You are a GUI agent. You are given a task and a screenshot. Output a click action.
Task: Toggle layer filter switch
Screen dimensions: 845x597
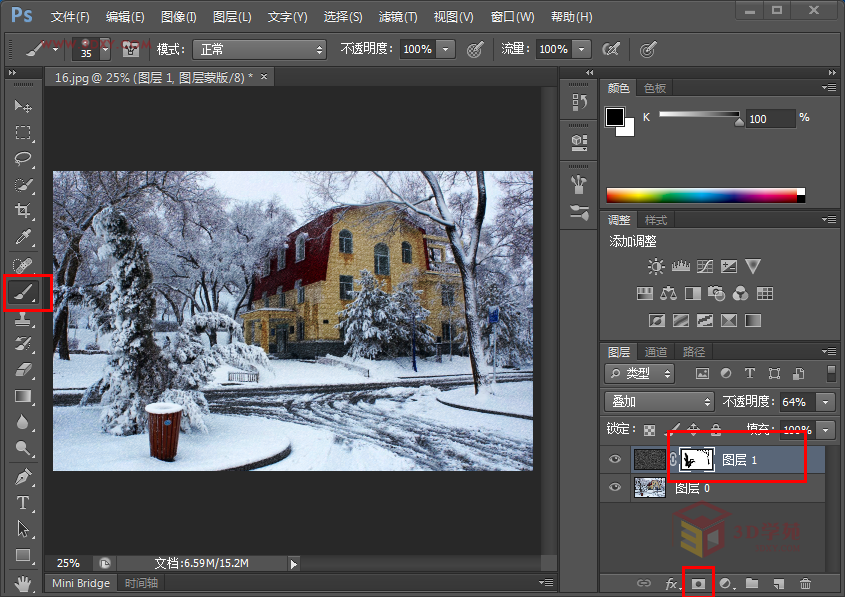pyautogui.click(x=831, y=373)
